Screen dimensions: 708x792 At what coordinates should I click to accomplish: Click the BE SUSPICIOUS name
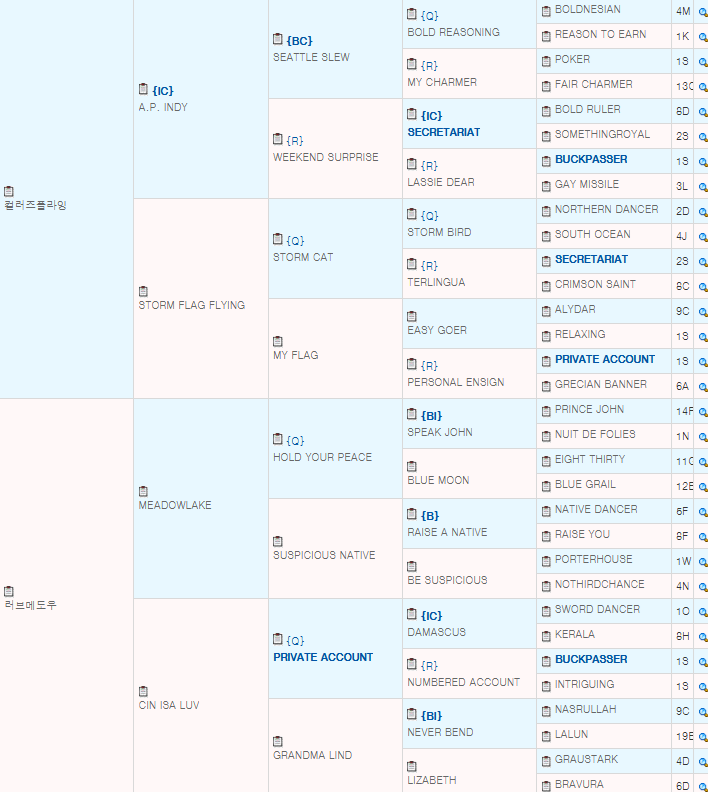447,580
